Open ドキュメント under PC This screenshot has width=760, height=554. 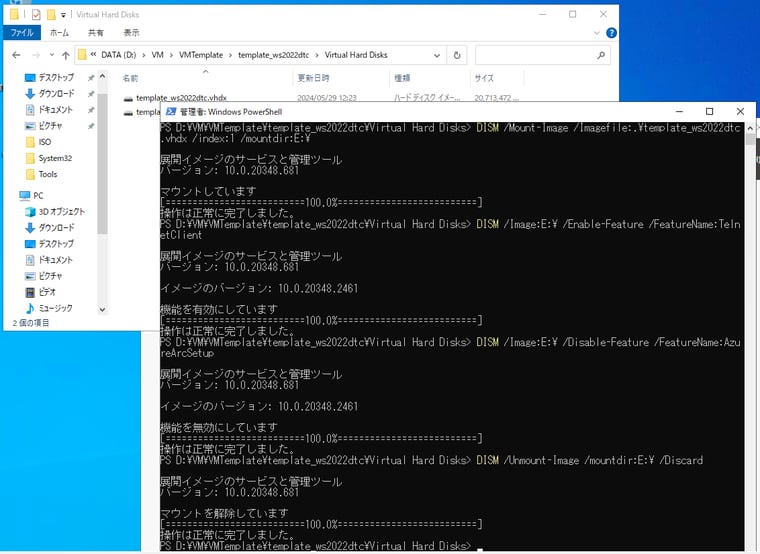[x=55, y=260]
